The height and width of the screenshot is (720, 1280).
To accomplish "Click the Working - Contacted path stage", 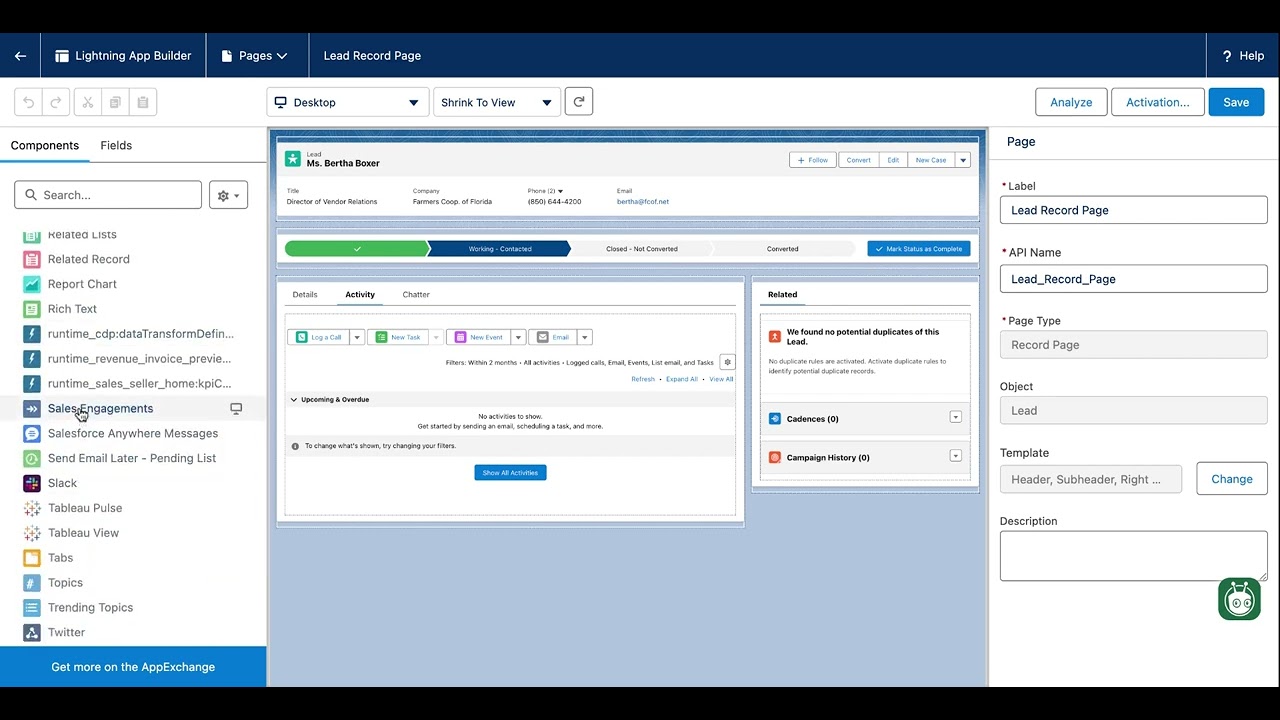I will pyautogui.click(x=500, y=249).
